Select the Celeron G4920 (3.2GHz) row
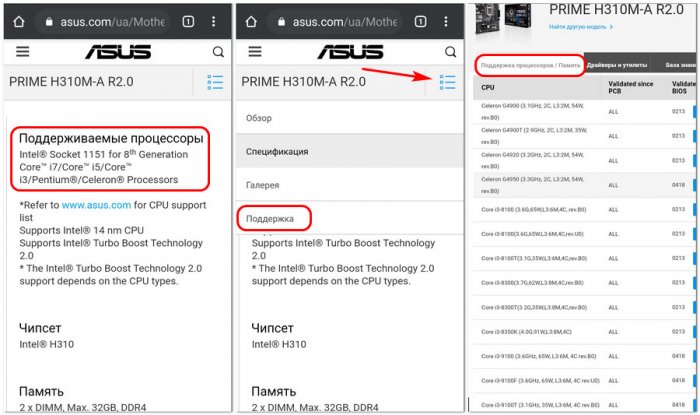Viewport: 700px width, 415px height. click(x=584, y=160)
